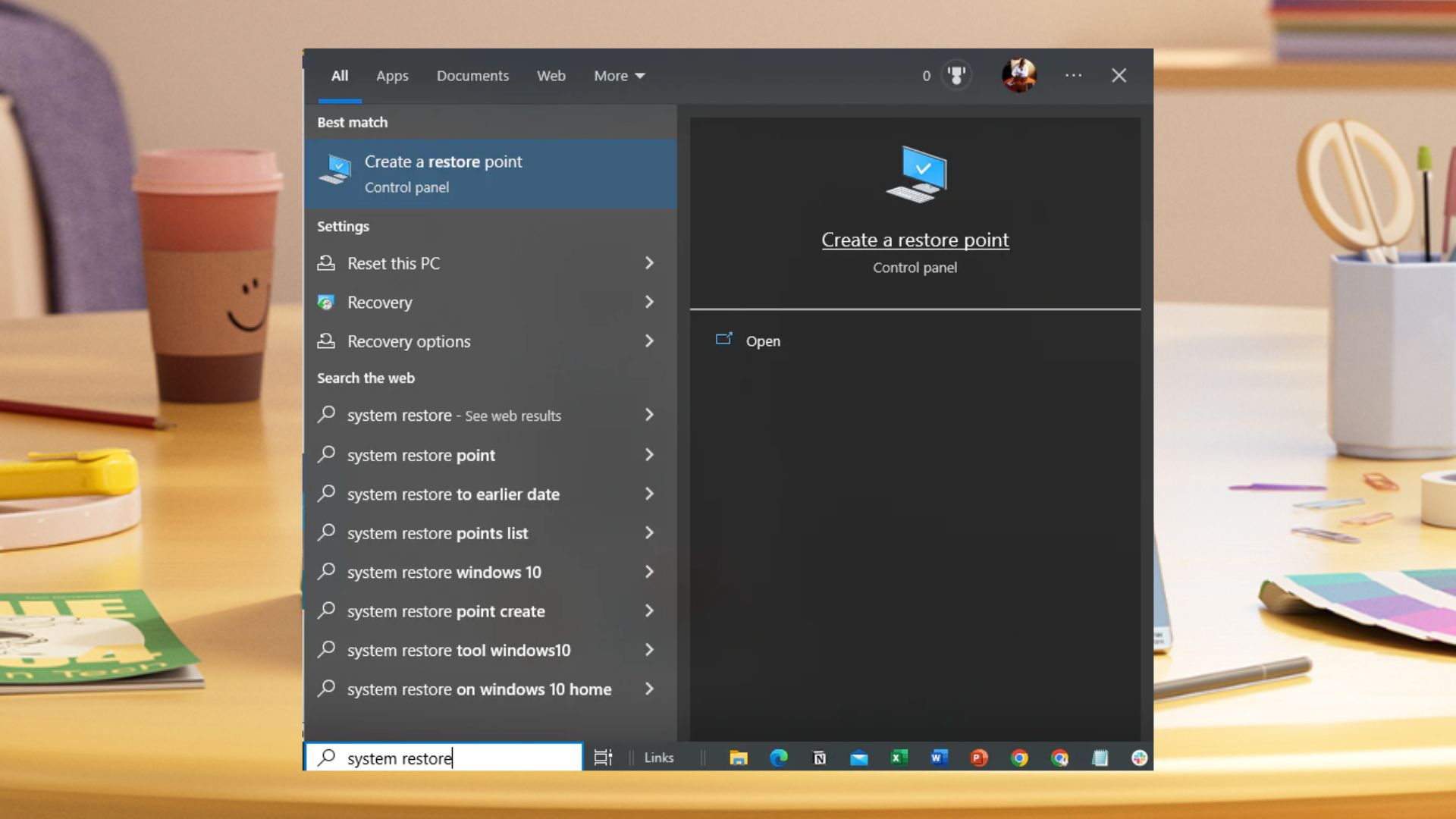The width and height of the screenshot is (1456, 819).
Task: Open the three-dot options menu
Action: pos(1073,75)
